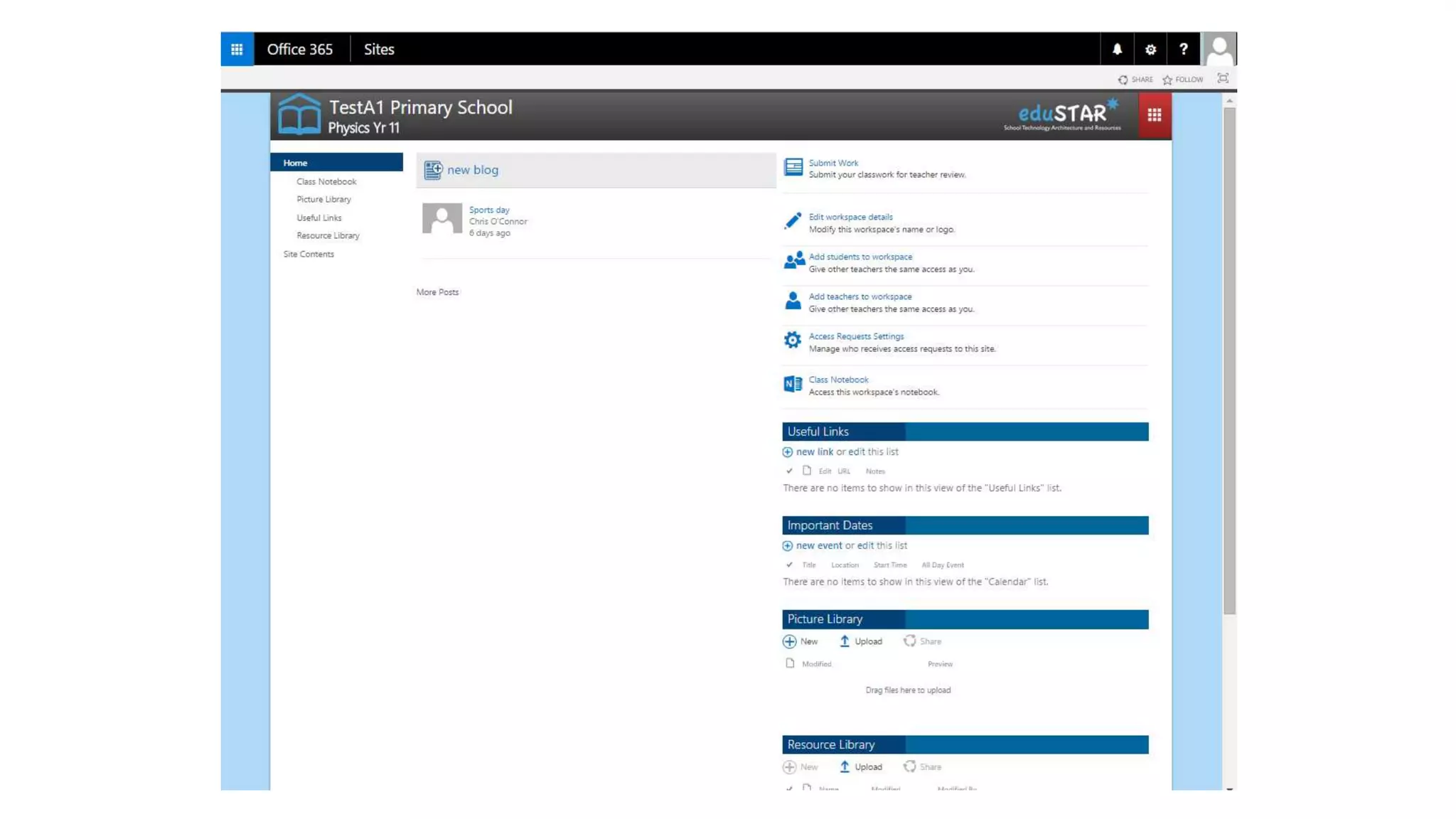
Task: Open the Sports day blog post
Action: pyautogui.click(x=489, y=210)
